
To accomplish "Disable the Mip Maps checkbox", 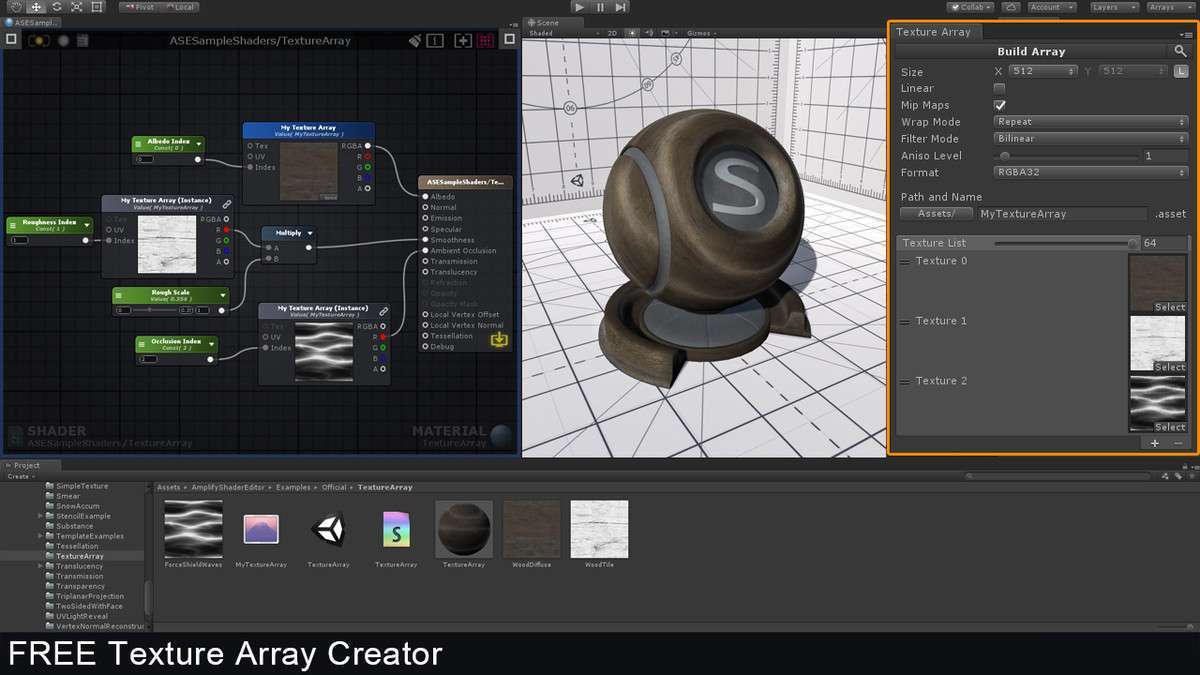I will [x=999, y=105].
